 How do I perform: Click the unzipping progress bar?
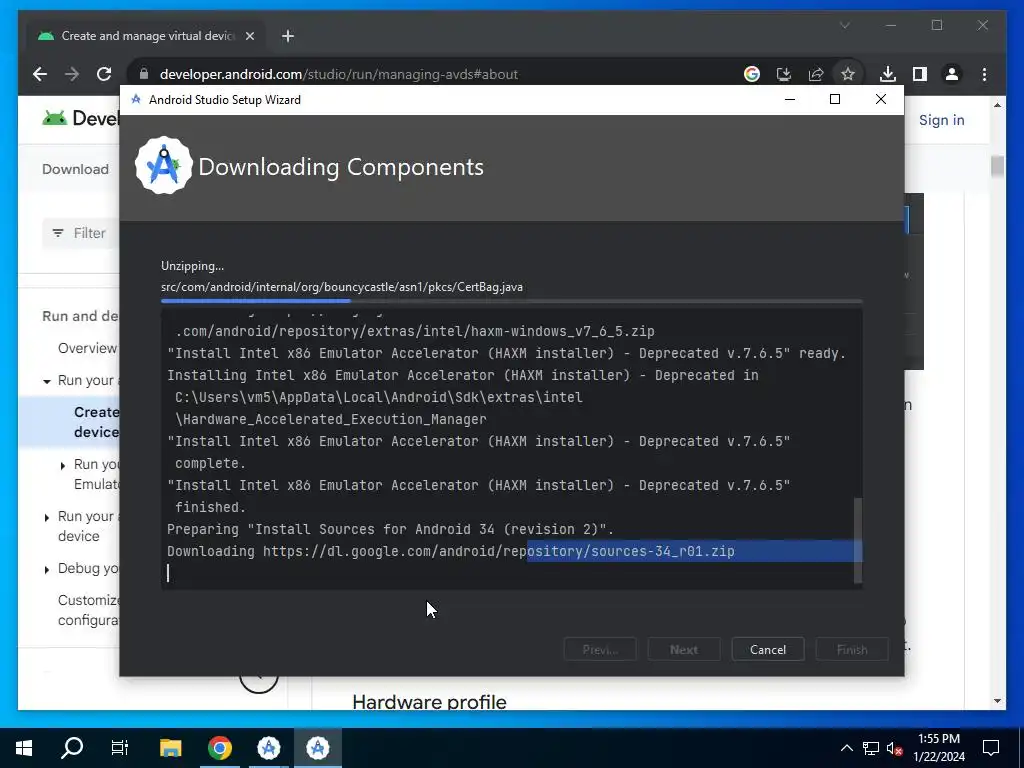pyautogui.click(x=511, y=301)
